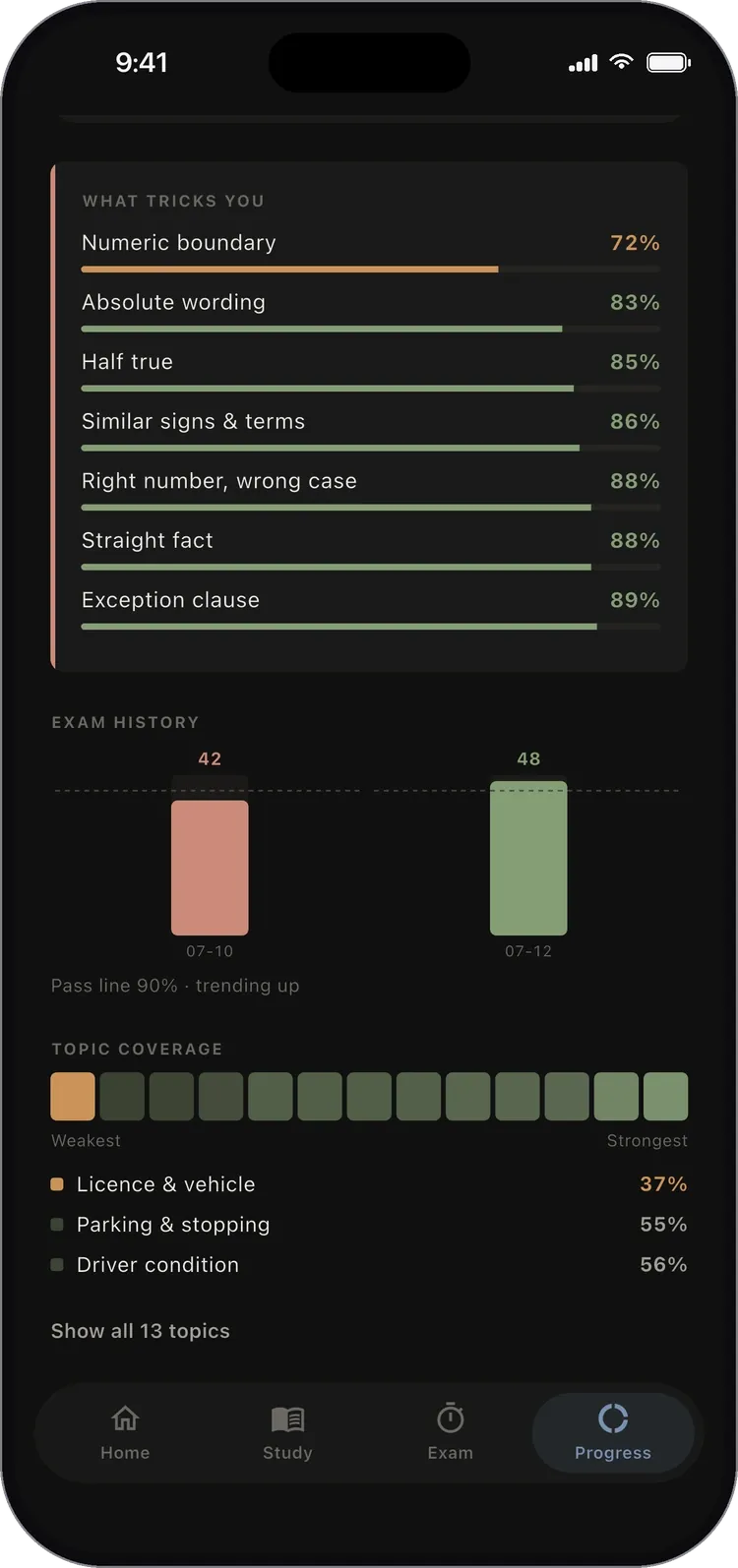This screenshot has width=738, height=1568.
Task: Go to the Study tab label
Action: click(x=287, y=1453)
